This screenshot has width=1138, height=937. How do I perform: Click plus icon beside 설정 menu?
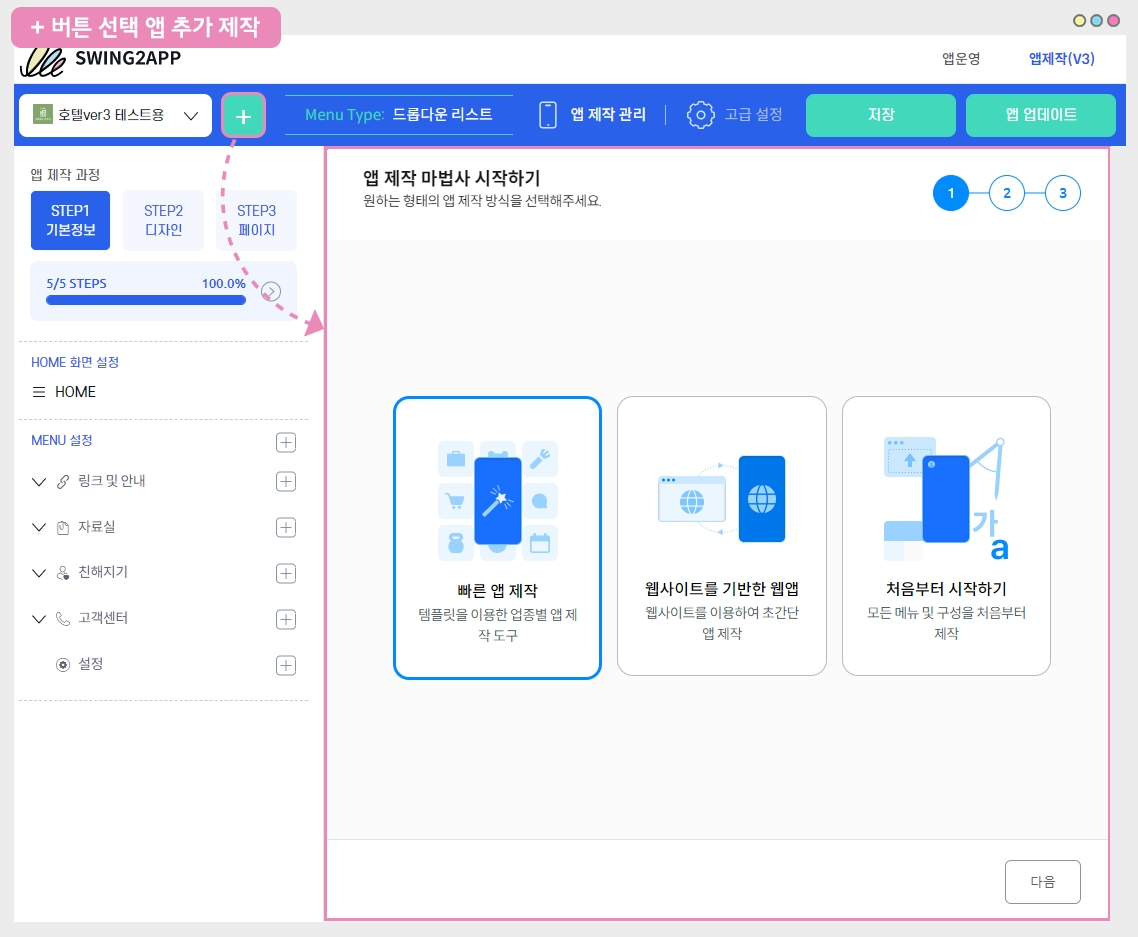click(x=286, y=666)
